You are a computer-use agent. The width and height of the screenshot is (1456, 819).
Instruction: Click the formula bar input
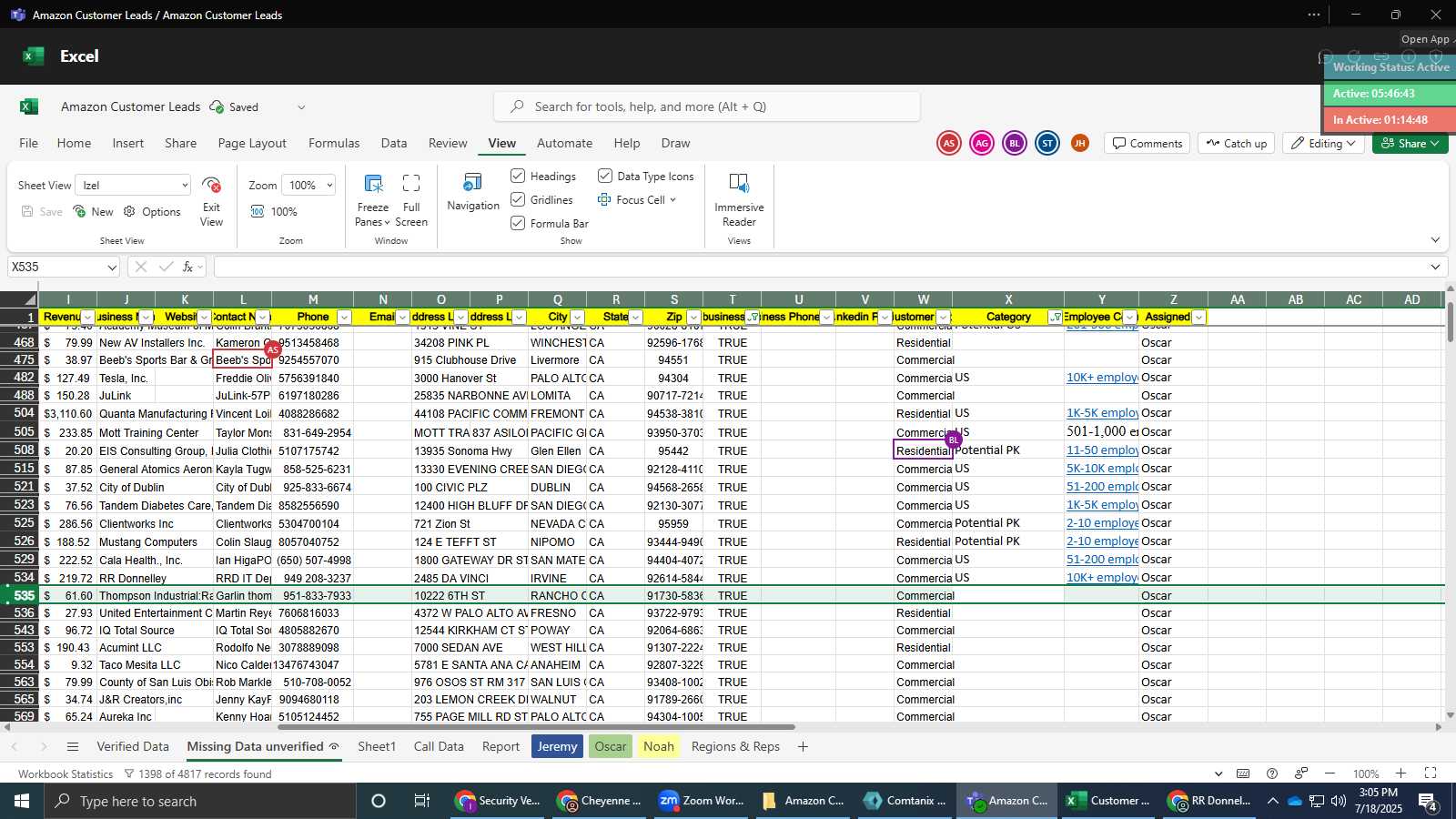819,267
